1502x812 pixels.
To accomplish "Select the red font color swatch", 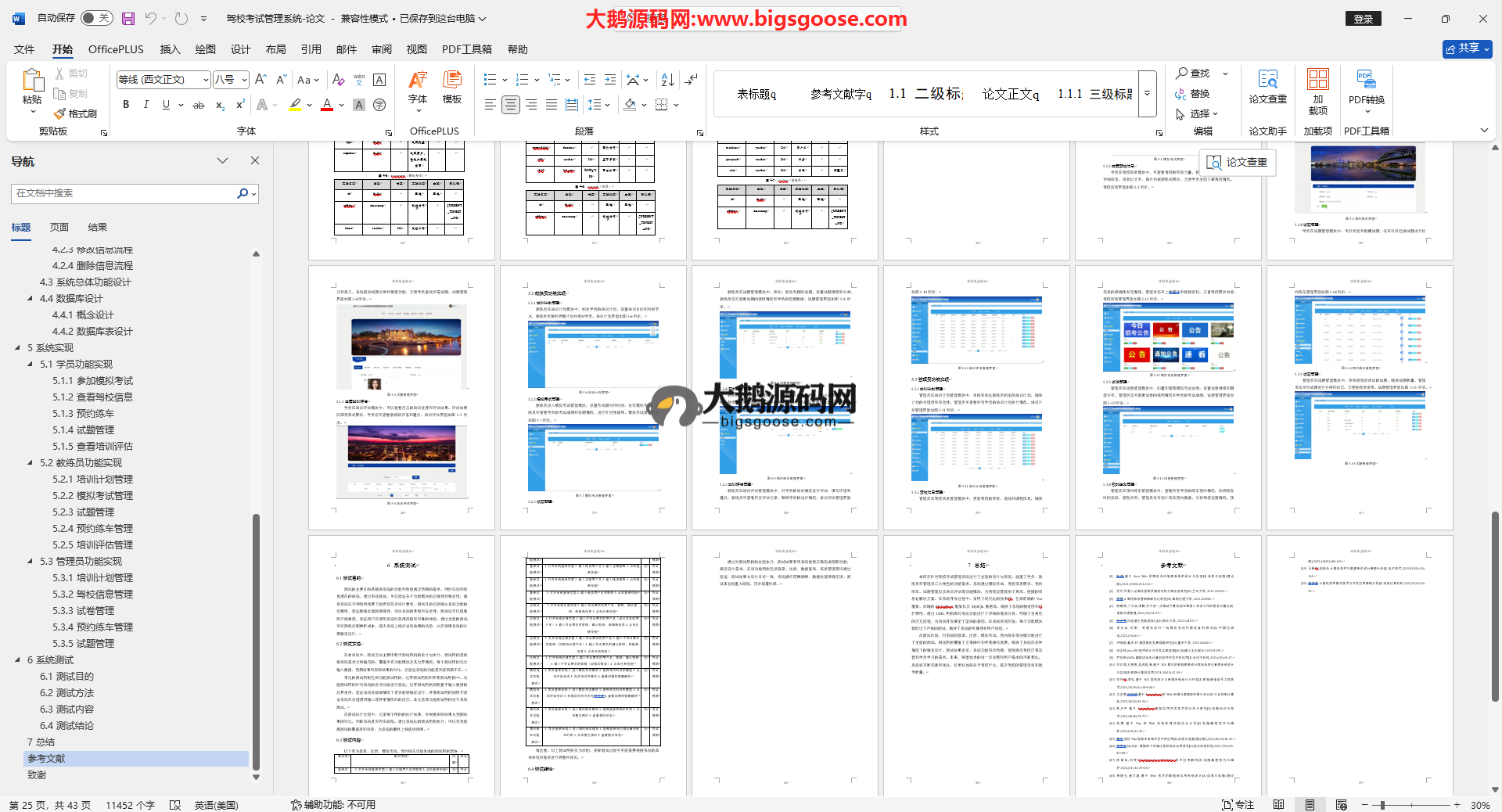I will click(327, 105).
